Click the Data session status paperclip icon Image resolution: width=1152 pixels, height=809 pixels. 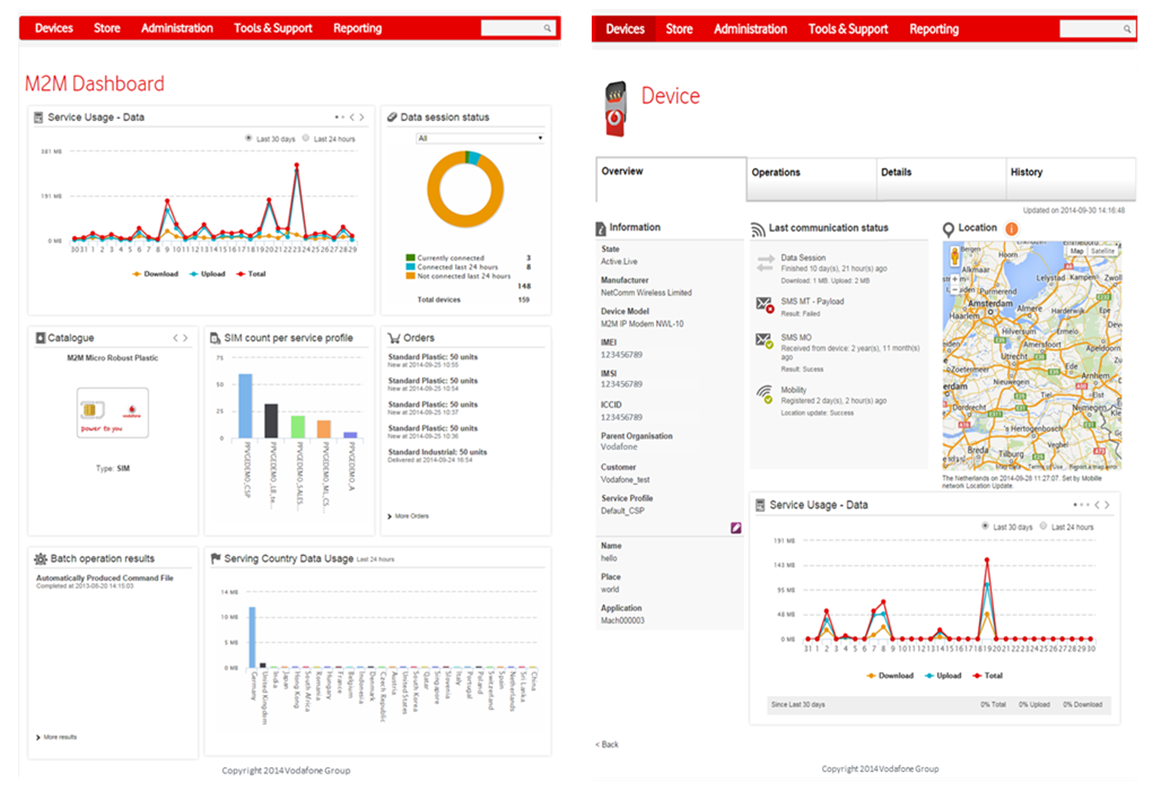[x=392, y=117]
